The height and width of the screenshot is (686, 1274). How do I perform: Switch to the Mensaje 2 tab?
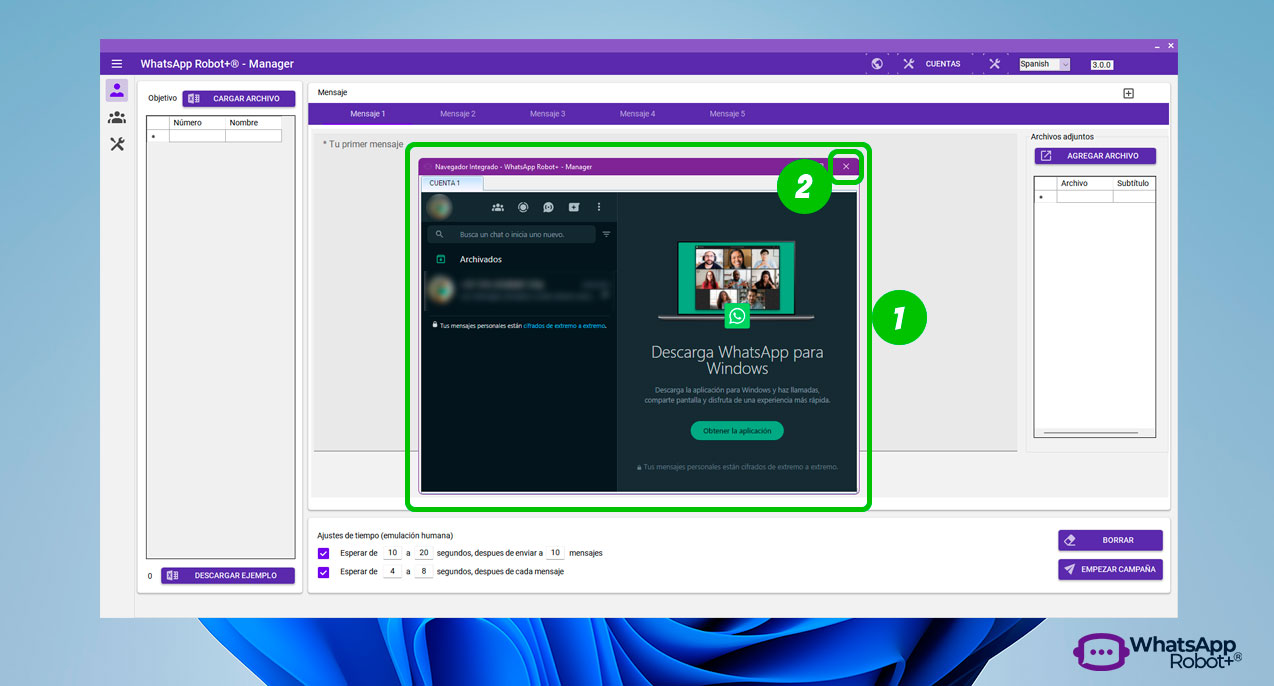(x=458, y=114)
